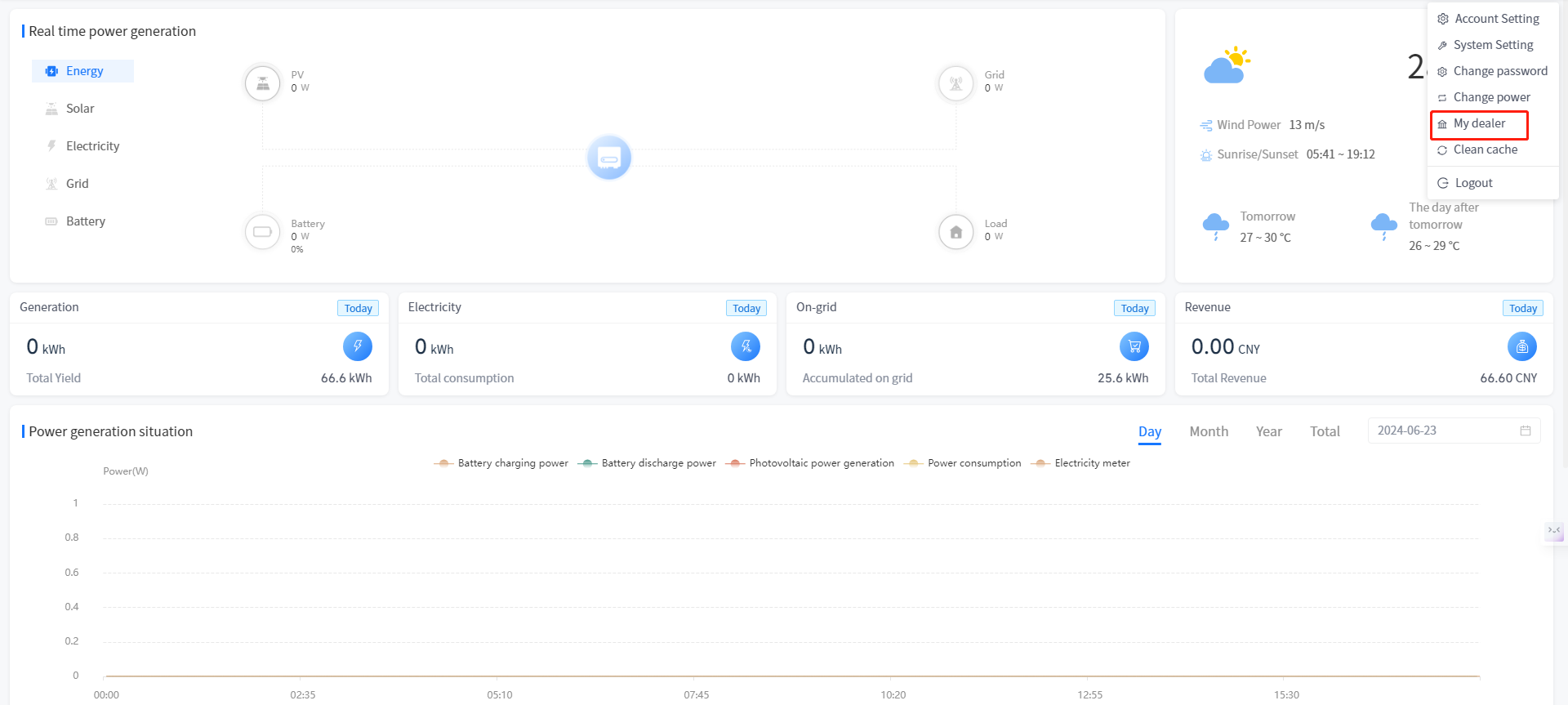
Task: Click the Battery node icon in diagram
Action: (x=262, y=232)
